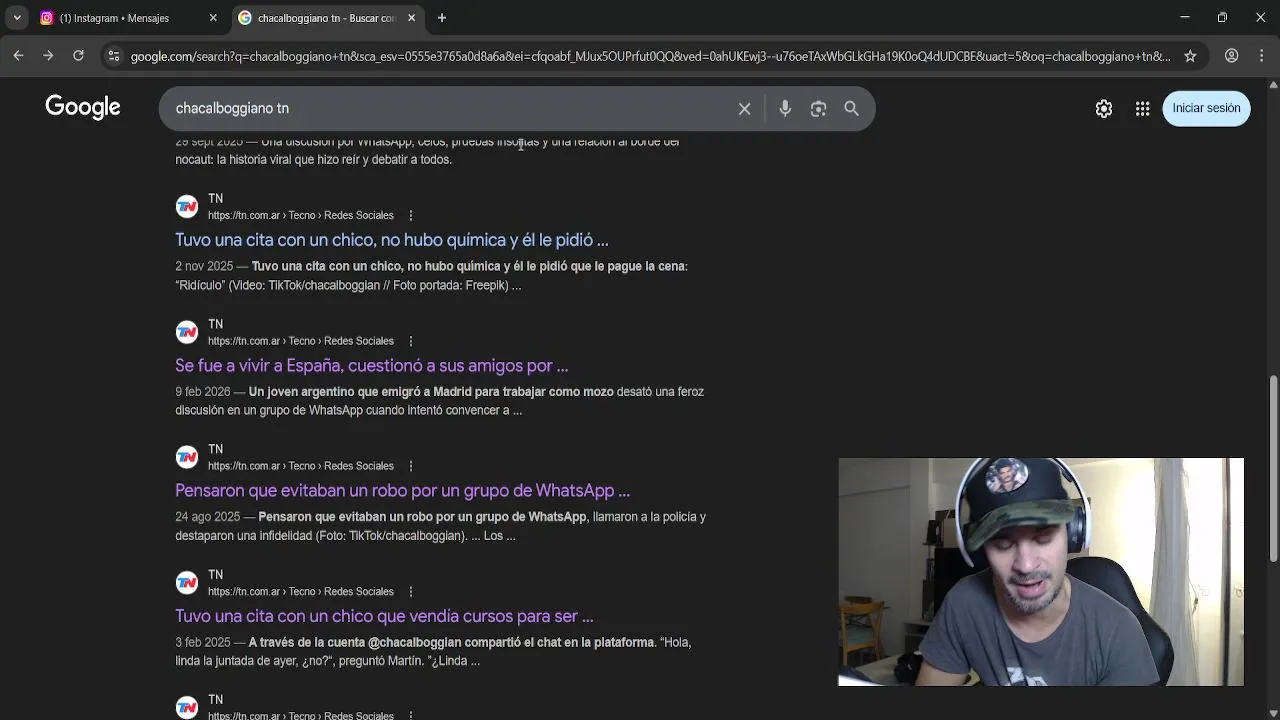The height and width of the screenshot is (720, 1280).
Task: Go back to the previous page
Action: [x=18, y=56]
